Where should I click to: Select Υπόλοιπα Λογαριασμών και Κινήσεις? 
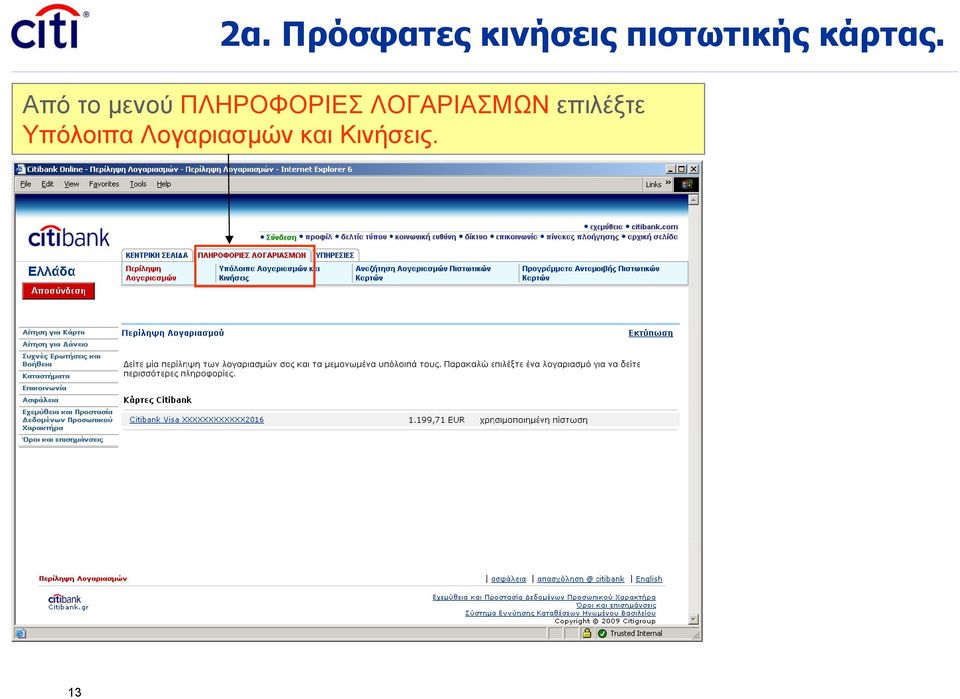pos(269,273)
